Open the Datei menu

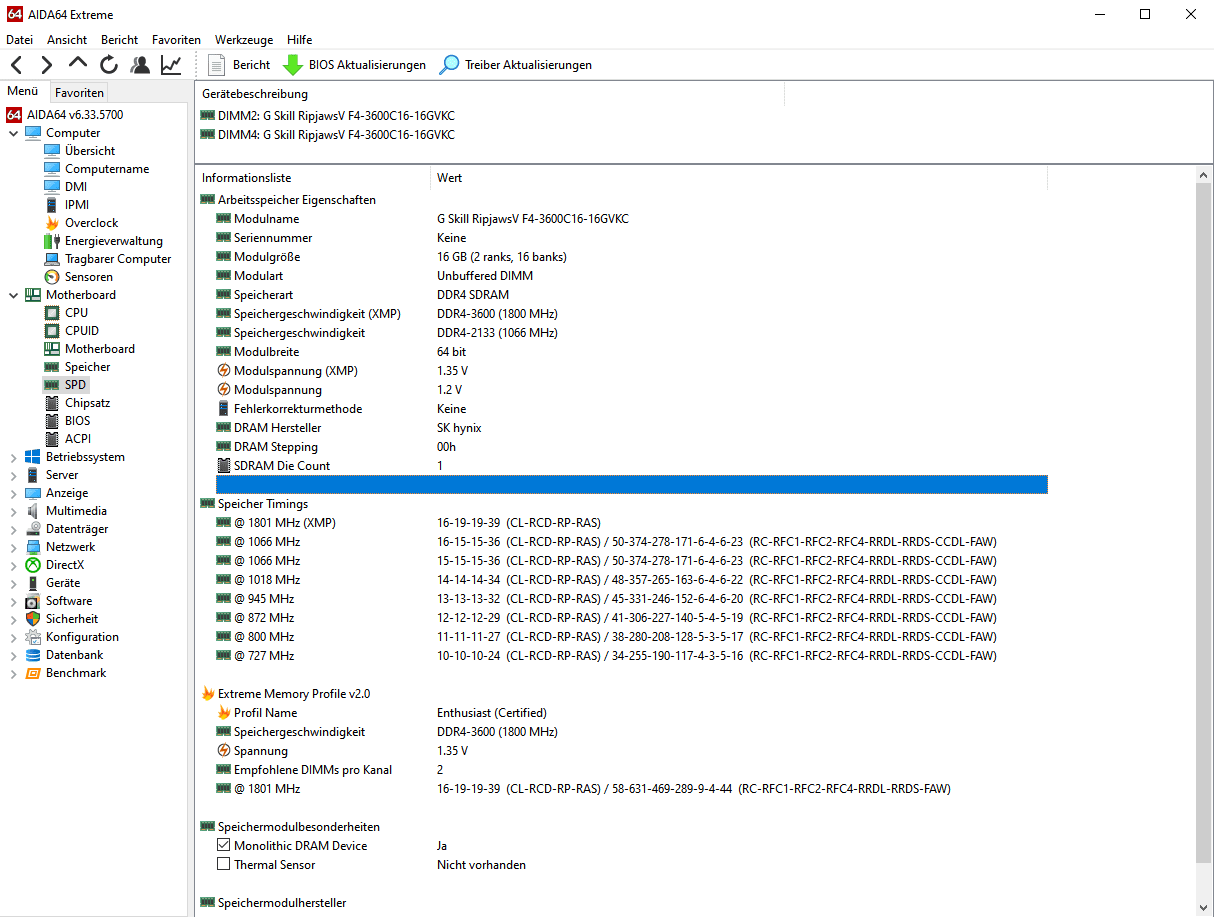tap(20, 40)
